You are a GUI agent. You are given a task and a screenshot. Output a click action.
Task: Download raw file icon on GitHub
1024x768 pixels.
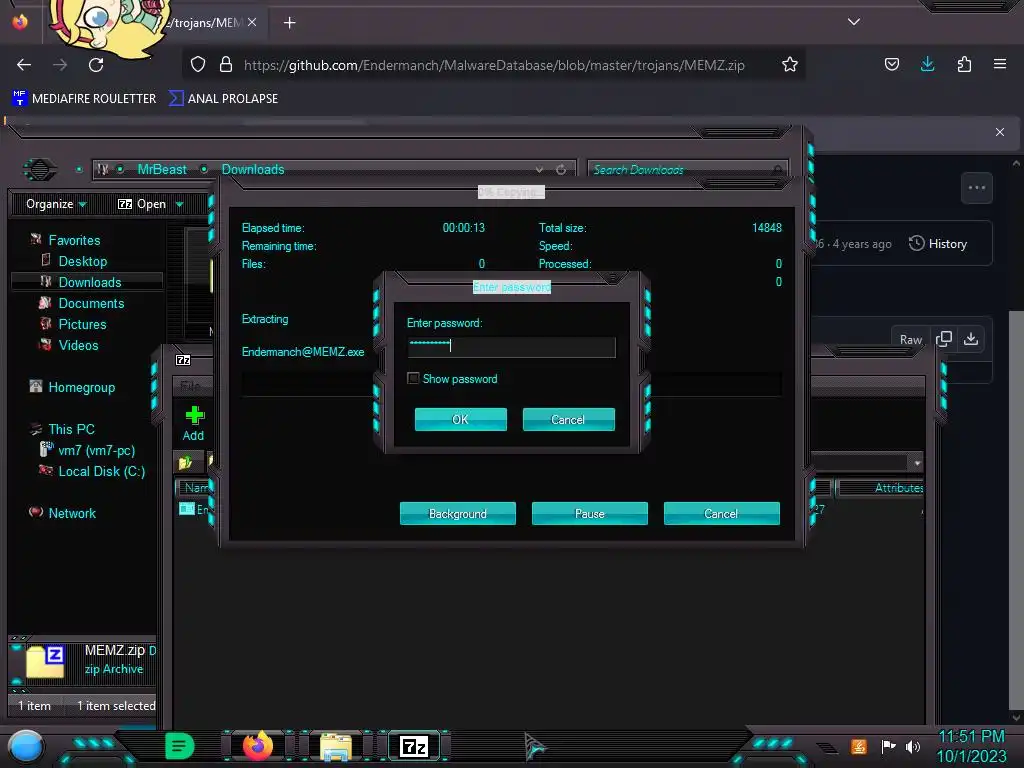pos(971,339)
